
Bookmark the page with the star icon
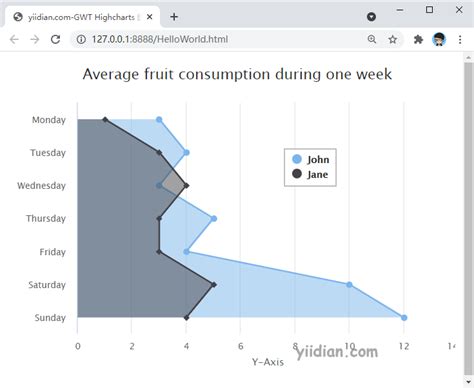(x=393, y=39)
